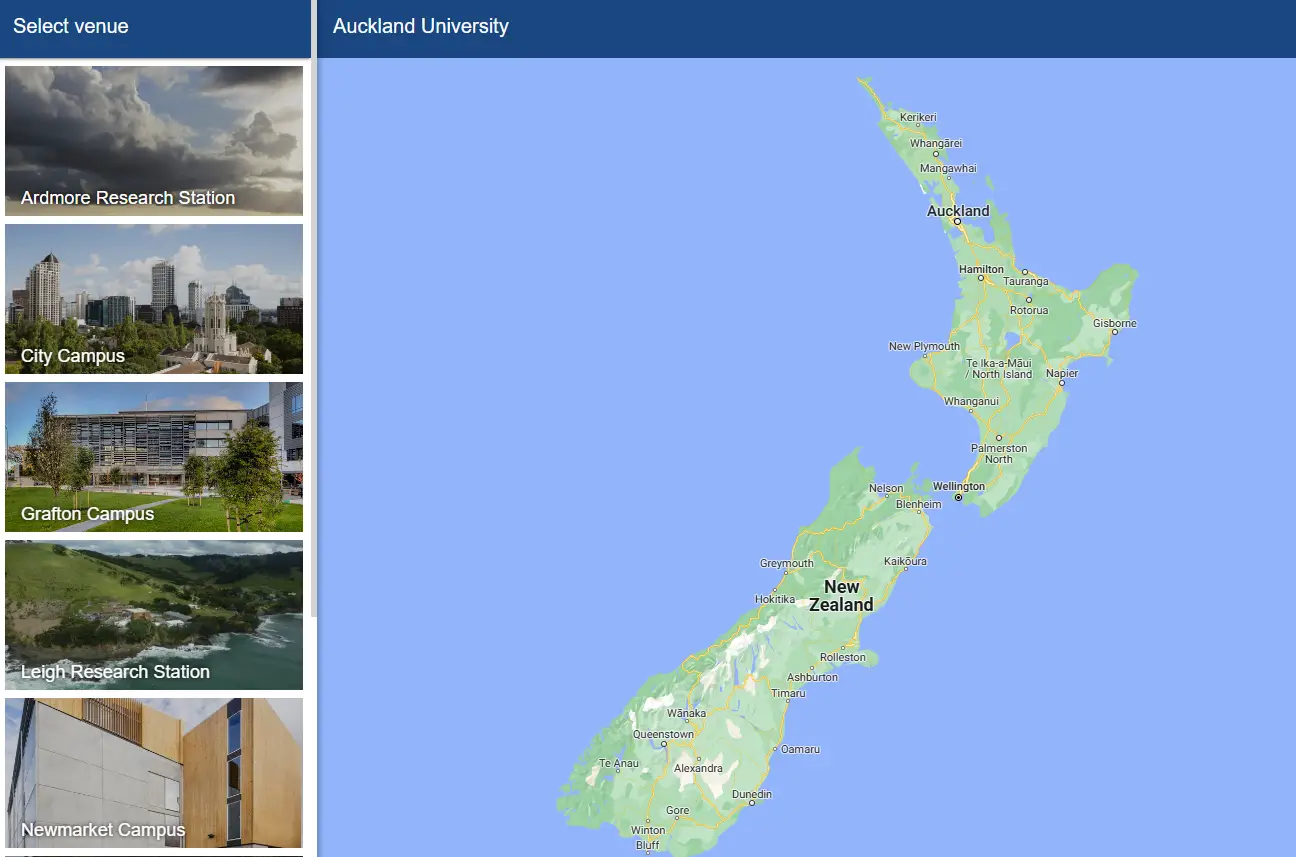
Task: Click Gisborne on the map
Action: [x=1115, y=324]
